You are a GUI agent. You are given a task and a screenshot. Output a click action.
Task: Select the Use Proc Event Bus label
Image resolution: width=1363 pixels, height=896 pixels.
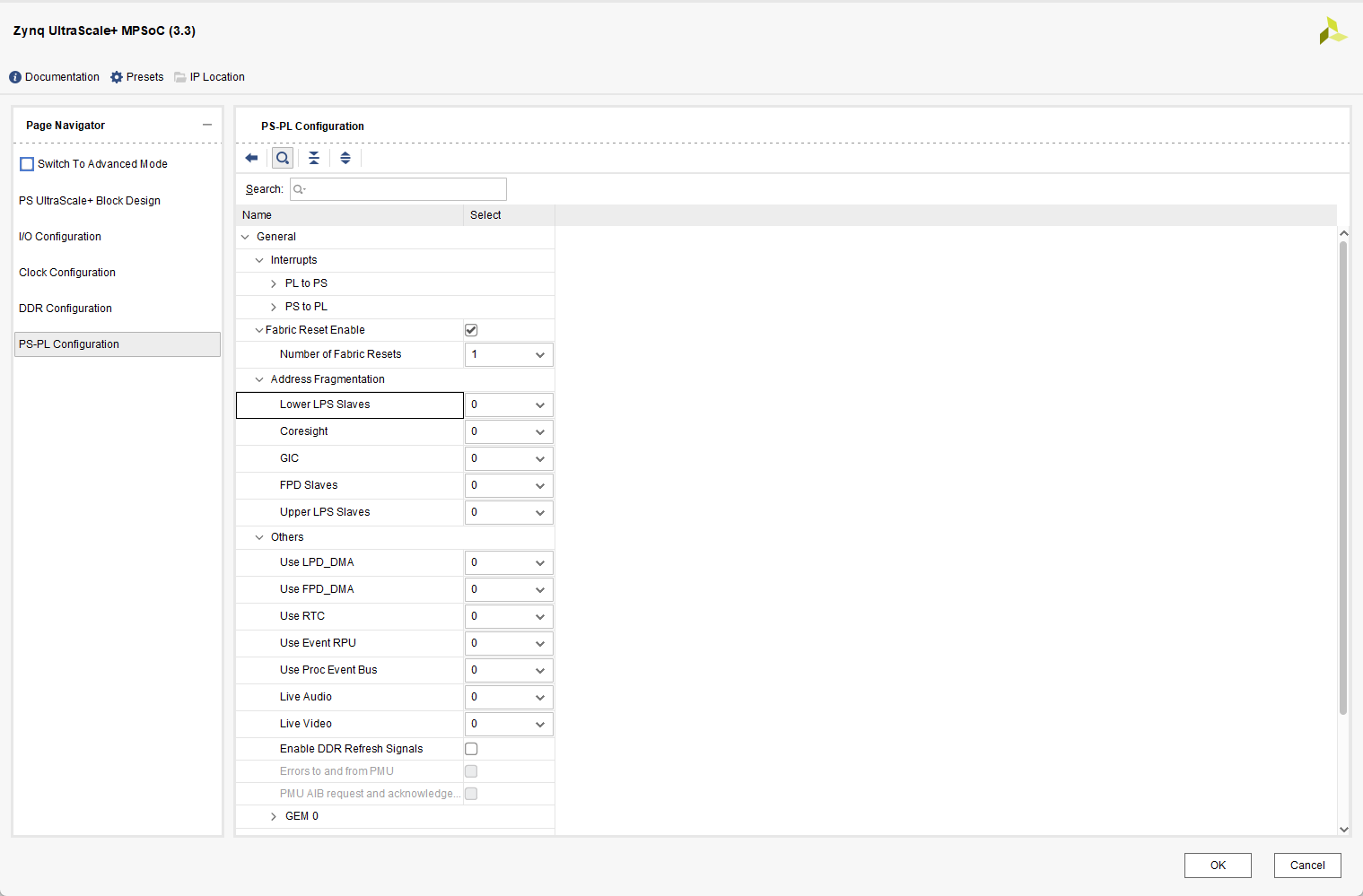click(x=328, y=670)
